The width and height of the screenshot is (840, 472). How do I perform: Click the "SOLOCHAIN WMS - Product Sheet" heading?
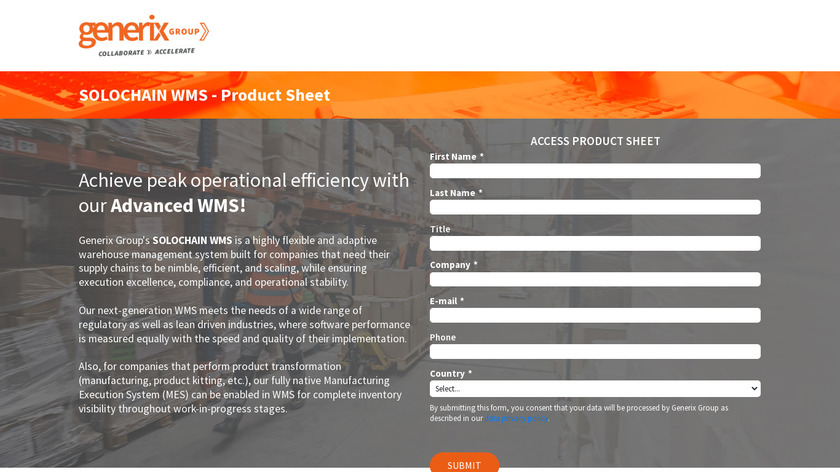tap(204, 95)
